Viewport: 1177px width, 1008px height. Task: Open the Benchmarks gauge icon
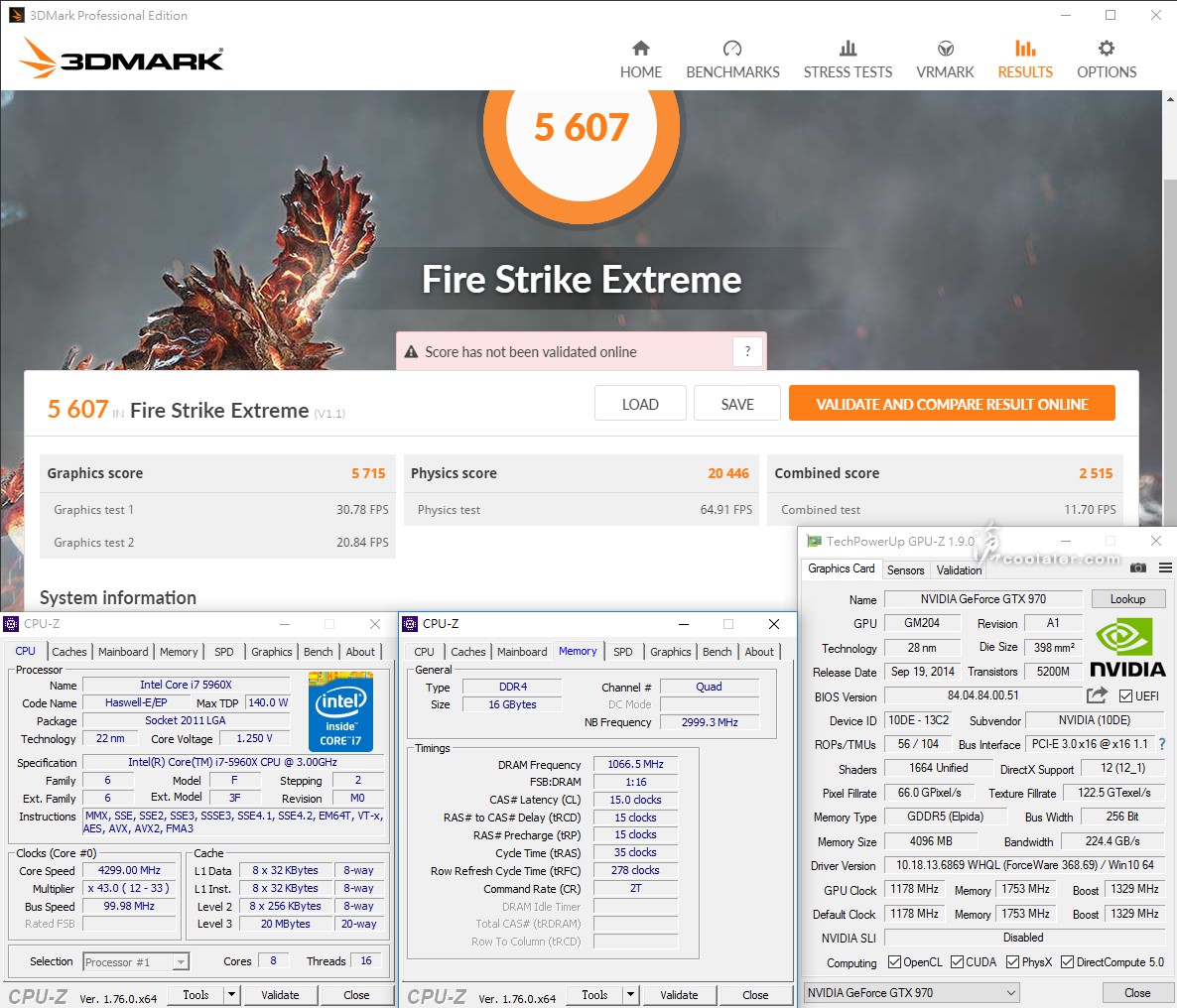731,48
